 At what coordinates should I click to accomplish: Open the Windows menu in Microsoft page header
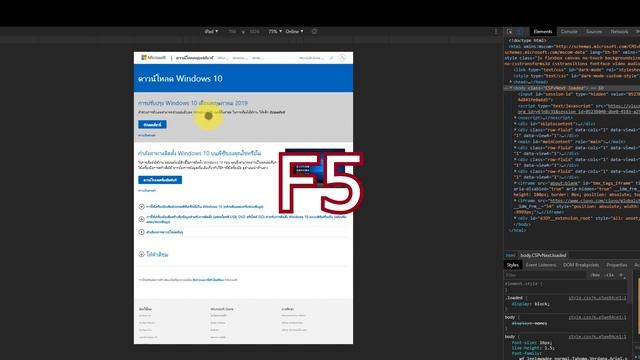(x=240, y=58)
